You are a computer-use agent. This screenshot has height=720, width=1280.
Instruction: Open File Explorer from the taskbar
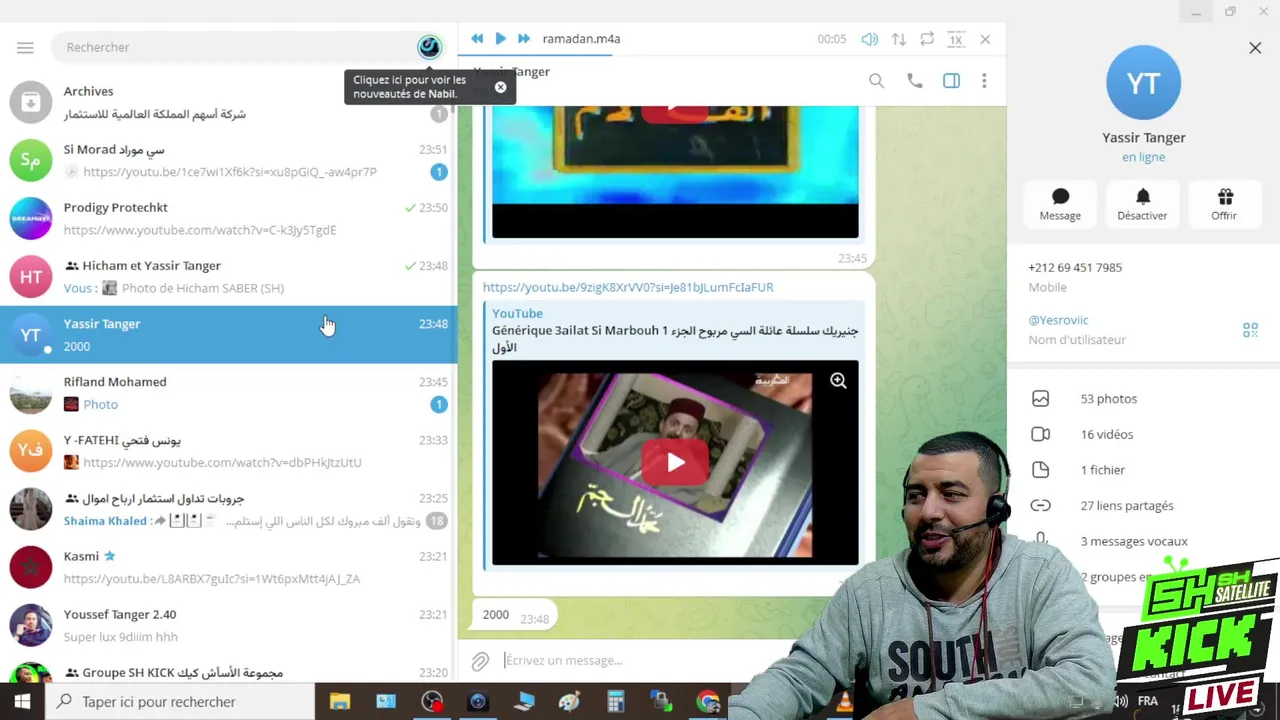click(340, 702)
